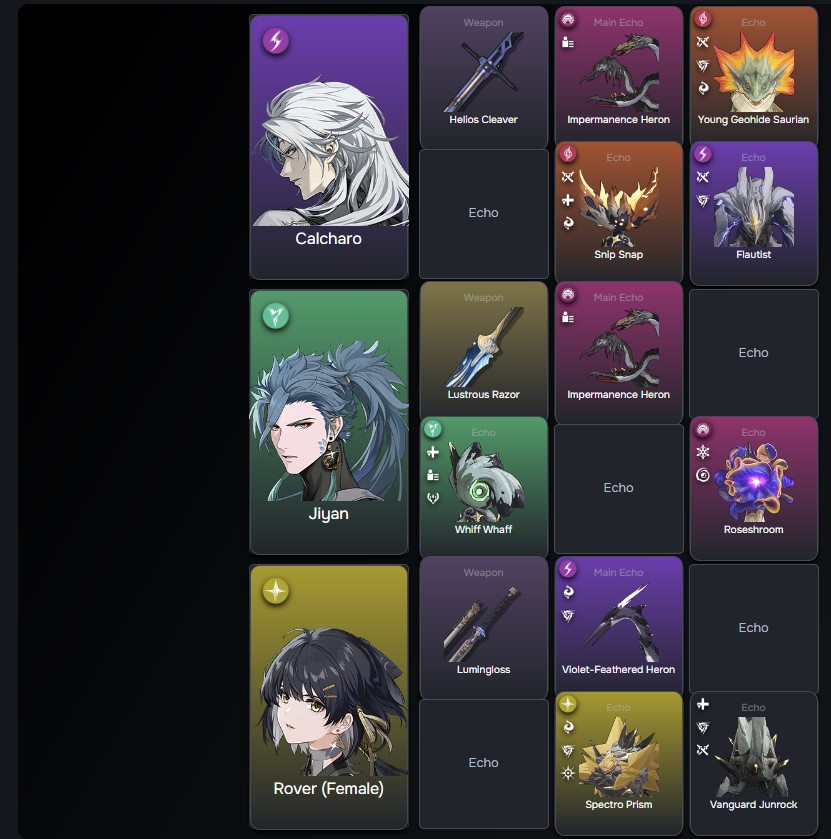Open the Lumingloss weapon slot
831x839 pixels.
(484, 627)
